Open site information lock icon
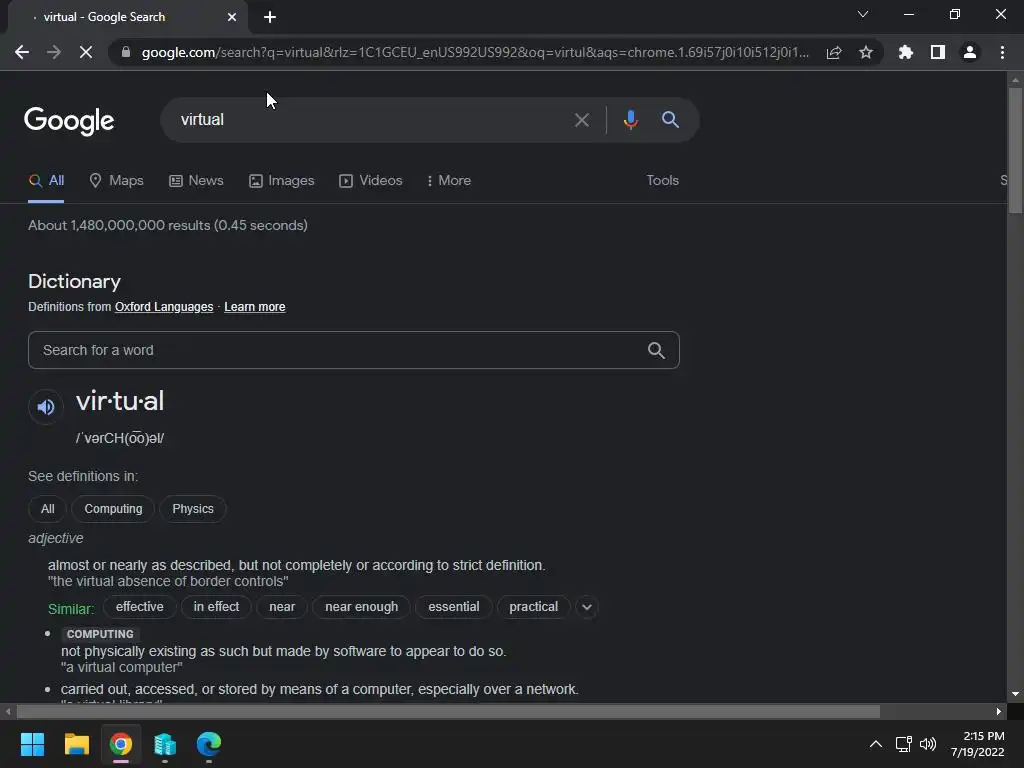Viewport: 1024px width, 768px height. (126, 52)
